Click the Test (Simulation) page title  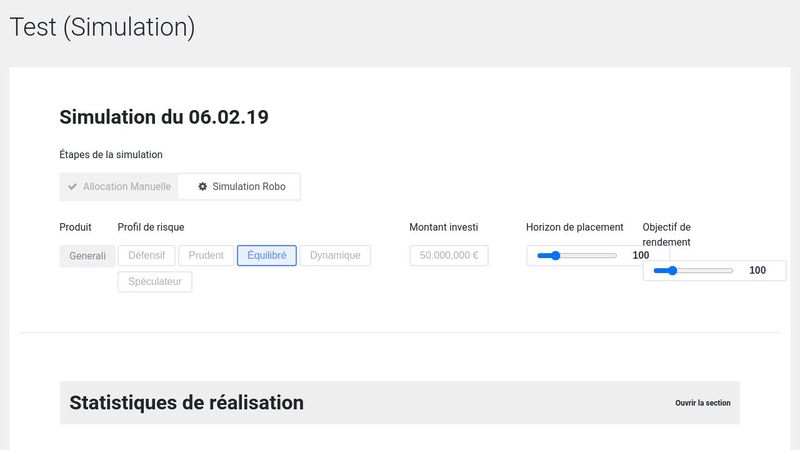pos(102,28)
